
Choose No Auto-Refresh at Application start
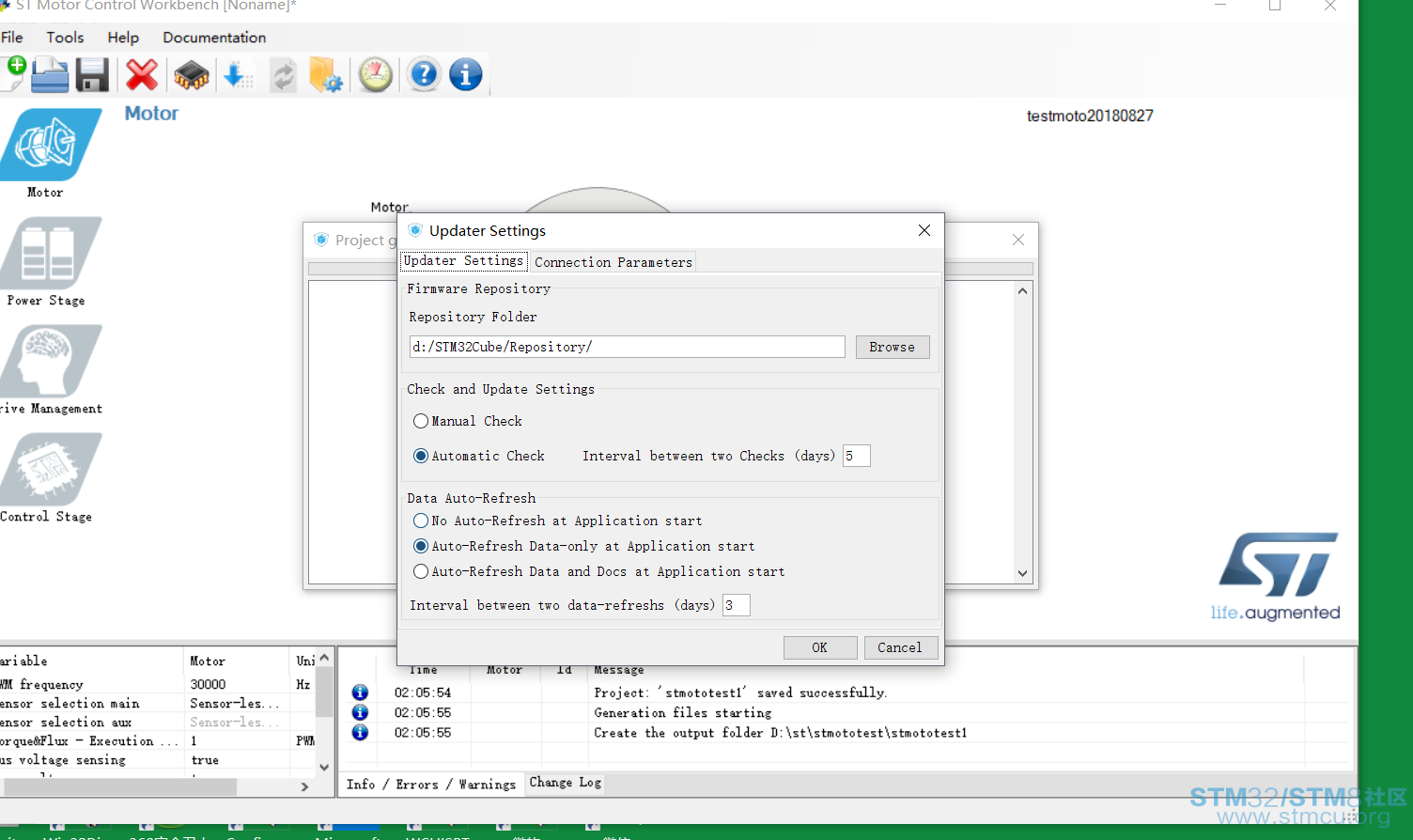(x=421, y=521)
